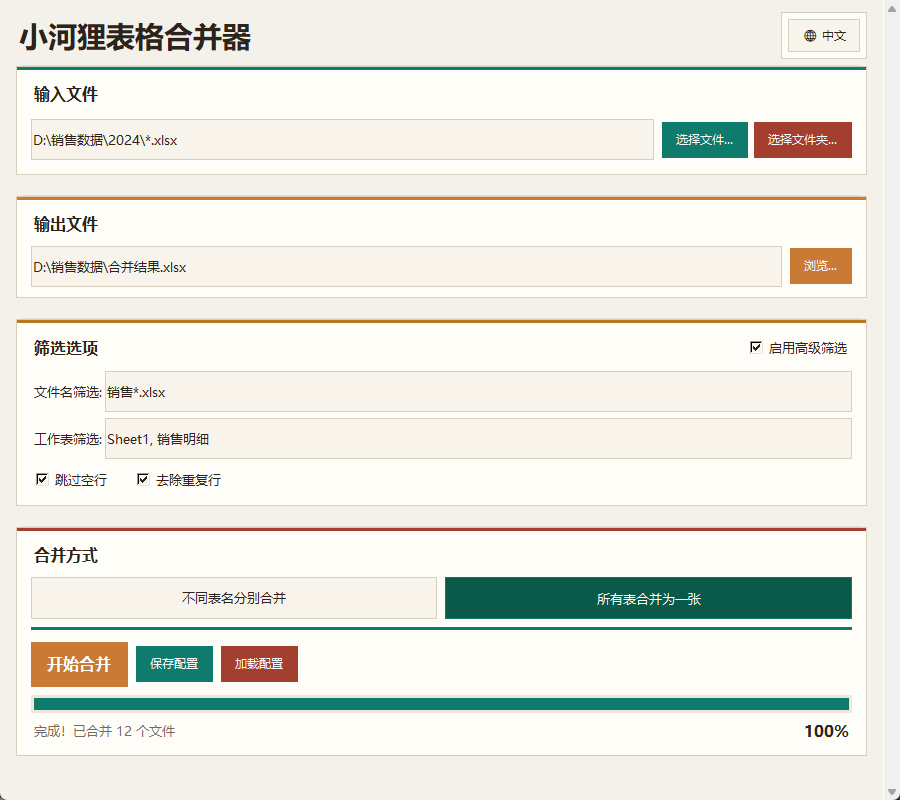
Task: Toggle the 跳过空行 checkbox
Action: click(x=42, y=479)
